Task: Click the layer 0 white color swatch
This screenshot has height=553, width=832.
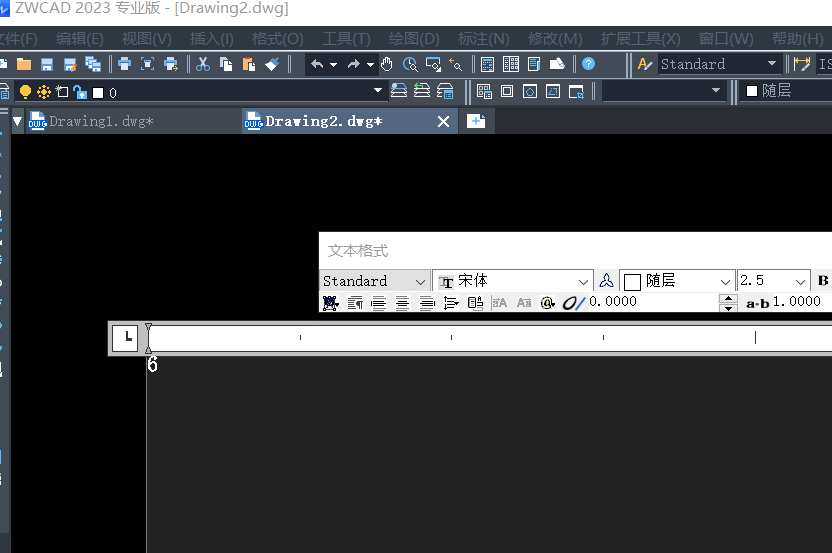Action: click(98, 93)
